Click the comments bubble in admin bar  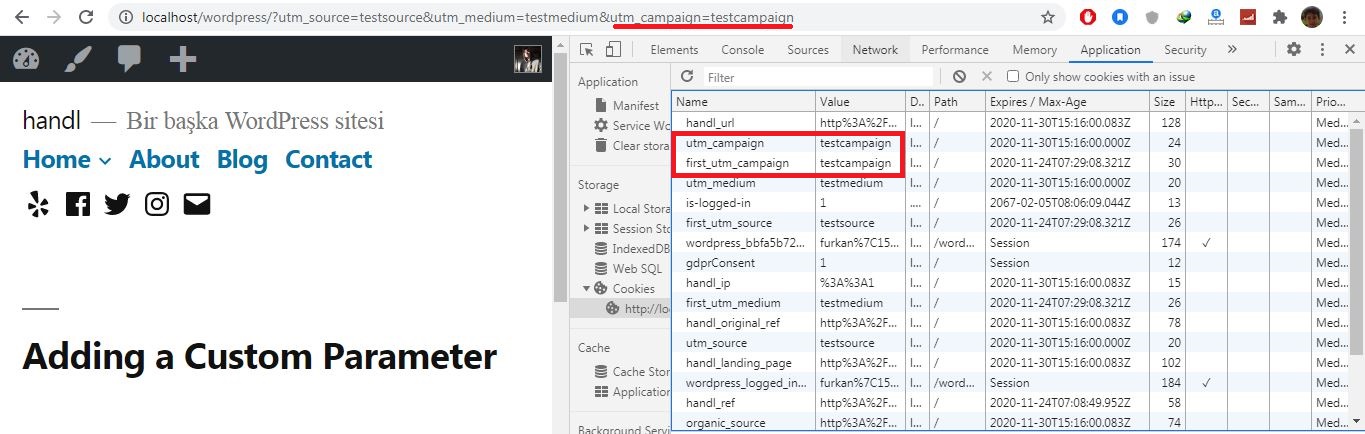point(129,59)
